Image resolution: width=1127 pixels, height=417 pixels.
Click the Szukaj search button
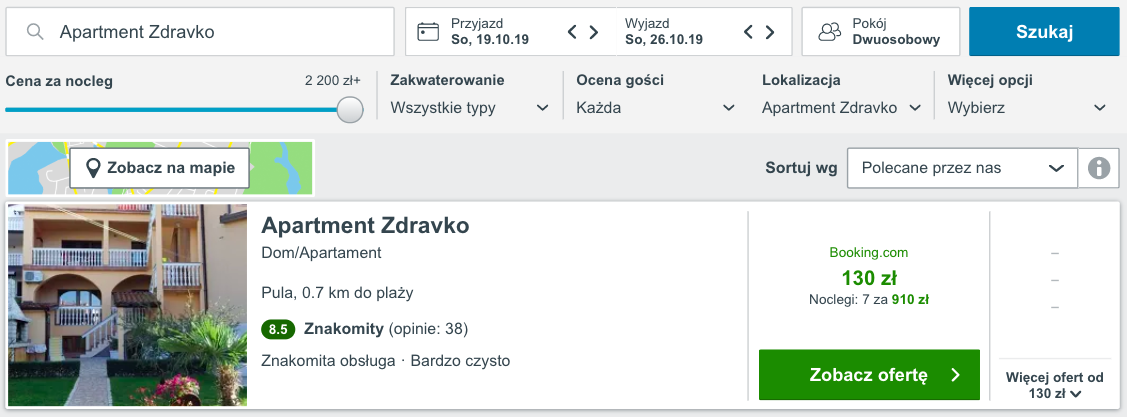point(1044,32)
